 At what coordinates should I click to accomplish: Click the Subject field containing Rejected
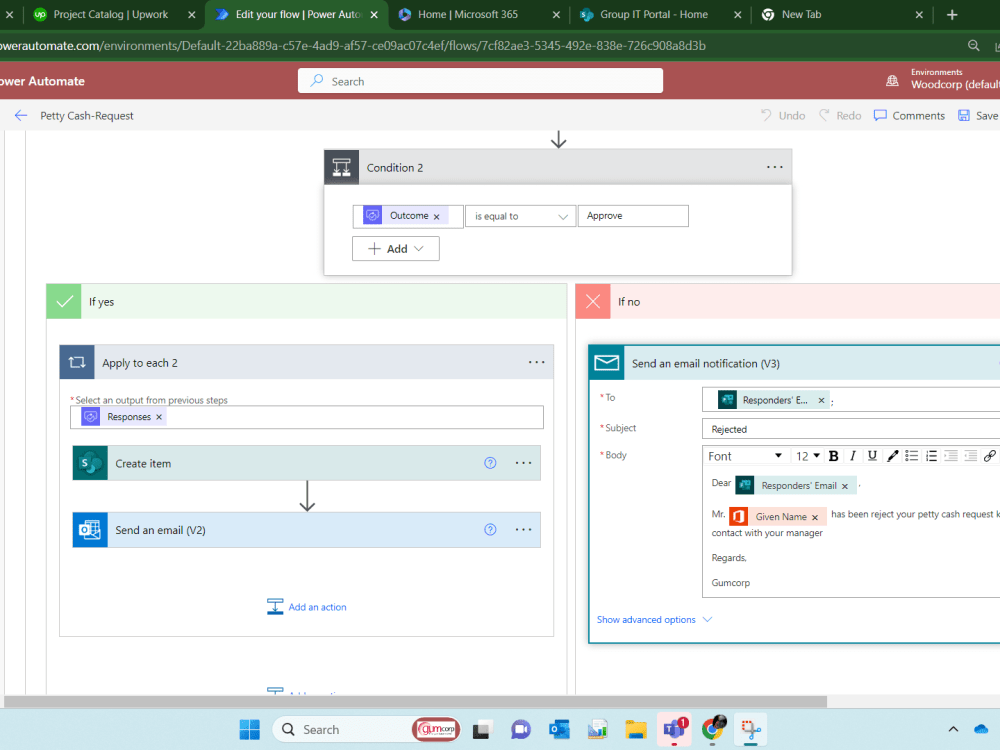851,429
